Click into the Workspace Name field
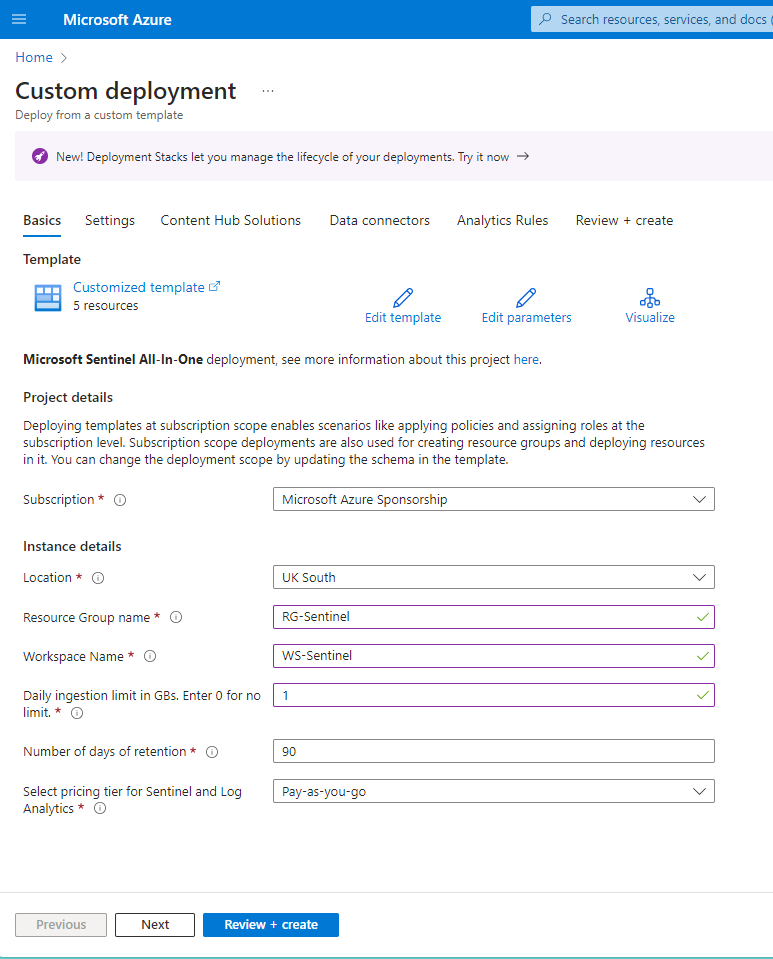Image resolution: width=773 pixels, height=959 pixels. 494,656
